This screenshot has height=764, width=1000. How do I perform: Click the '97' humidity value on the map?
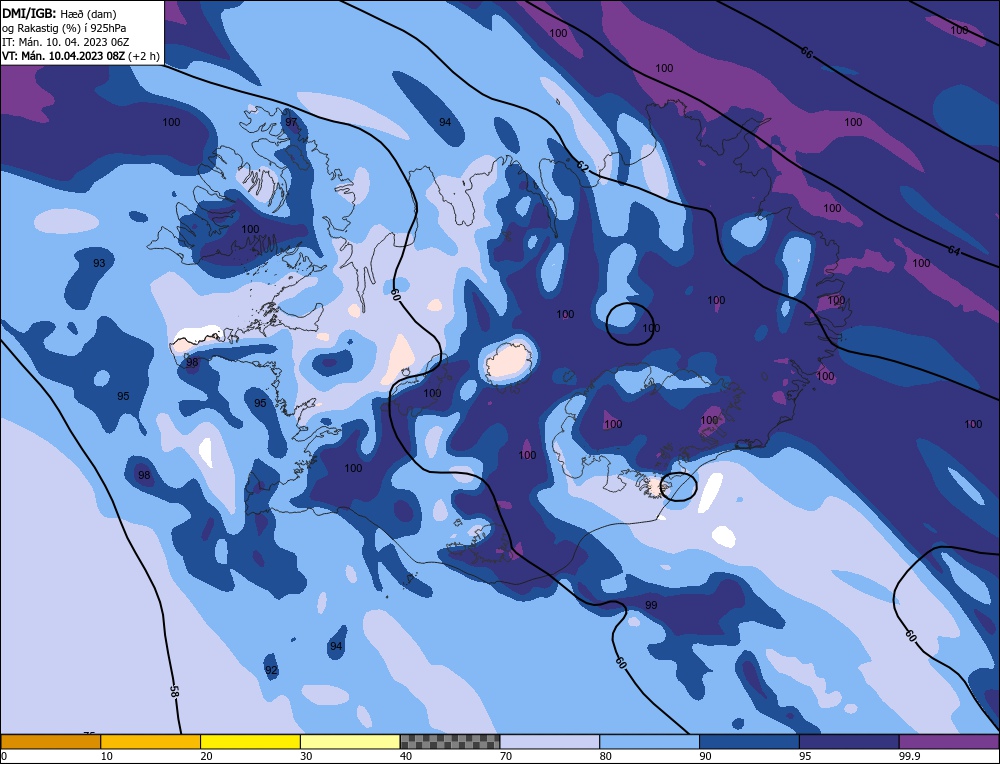click(x=291, y=122)
